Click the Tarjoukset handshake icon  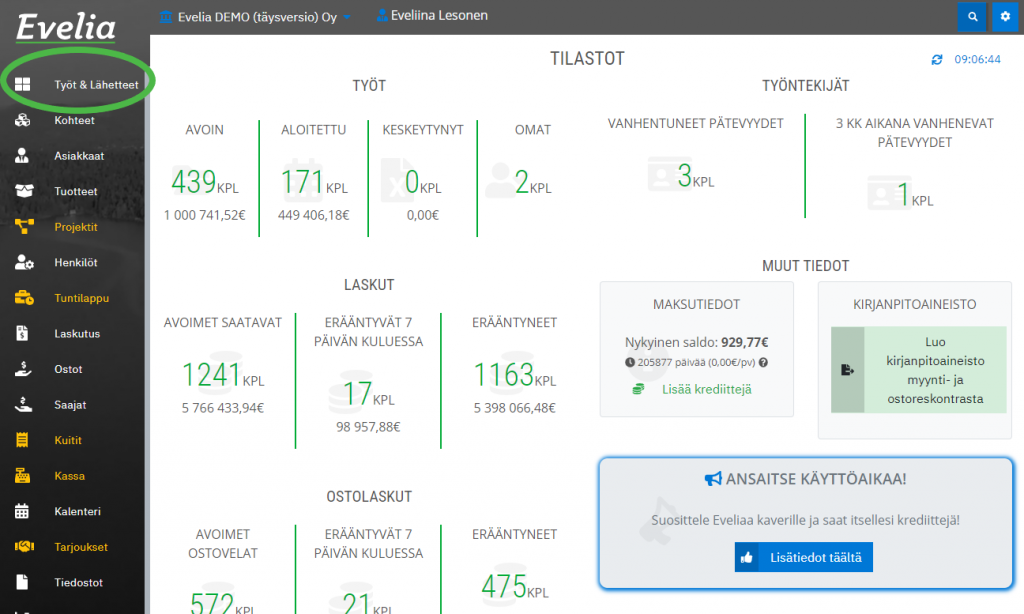(24, 546)
